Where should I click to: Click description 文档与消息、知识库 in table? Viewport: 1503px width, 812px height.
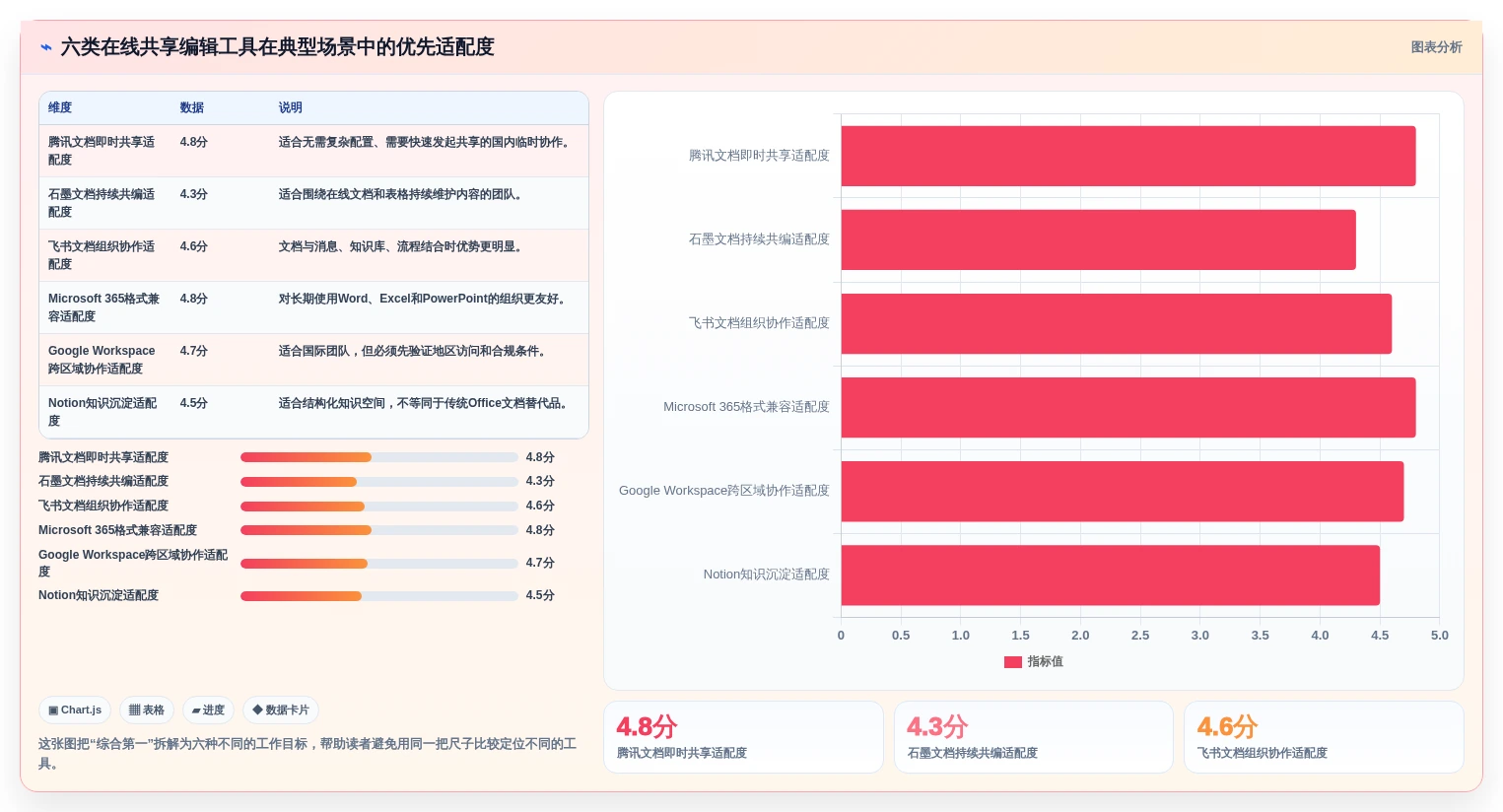402,246
